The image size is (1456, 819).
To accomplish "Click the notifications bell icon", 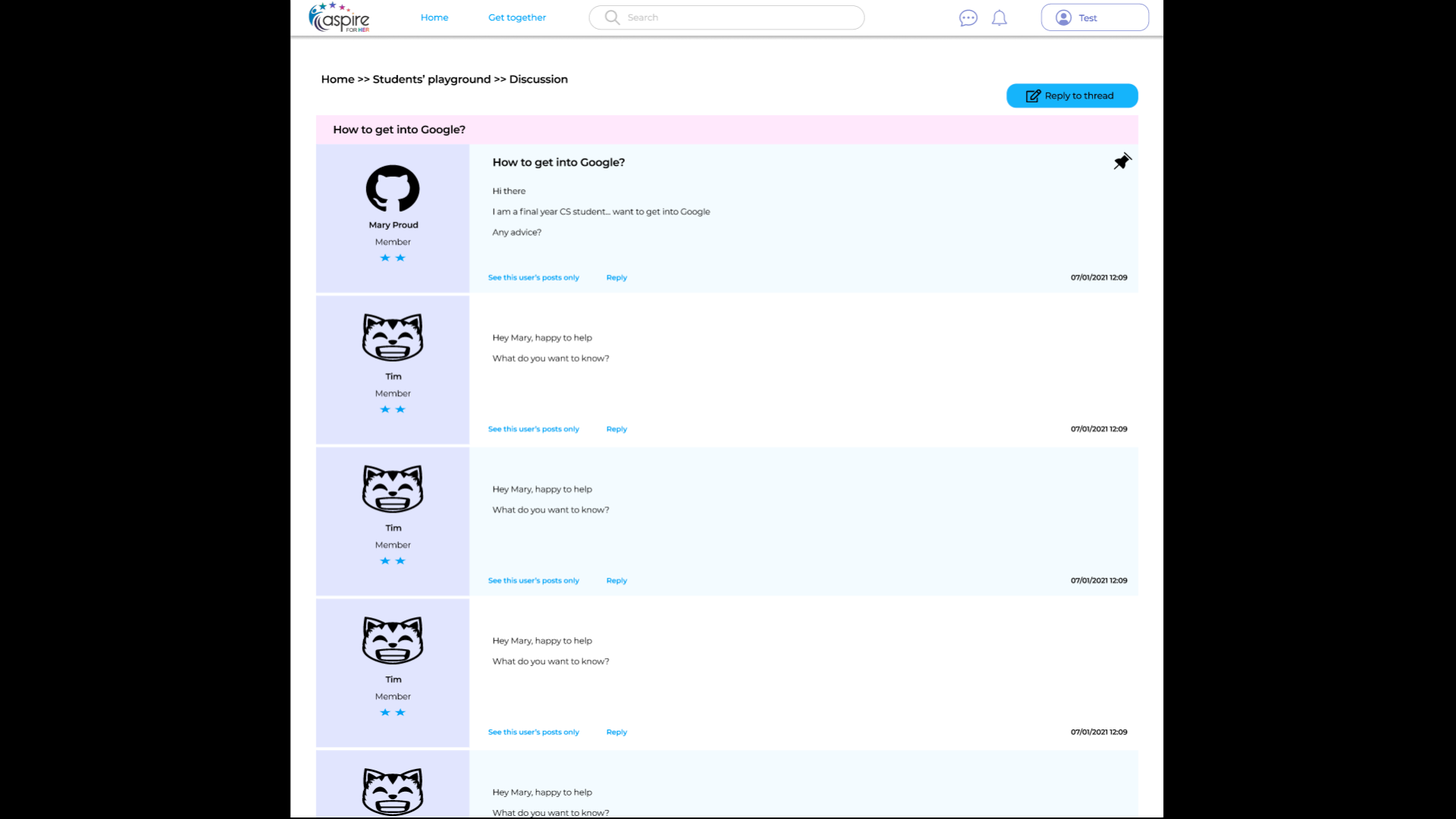I will [x=999, y=18].
